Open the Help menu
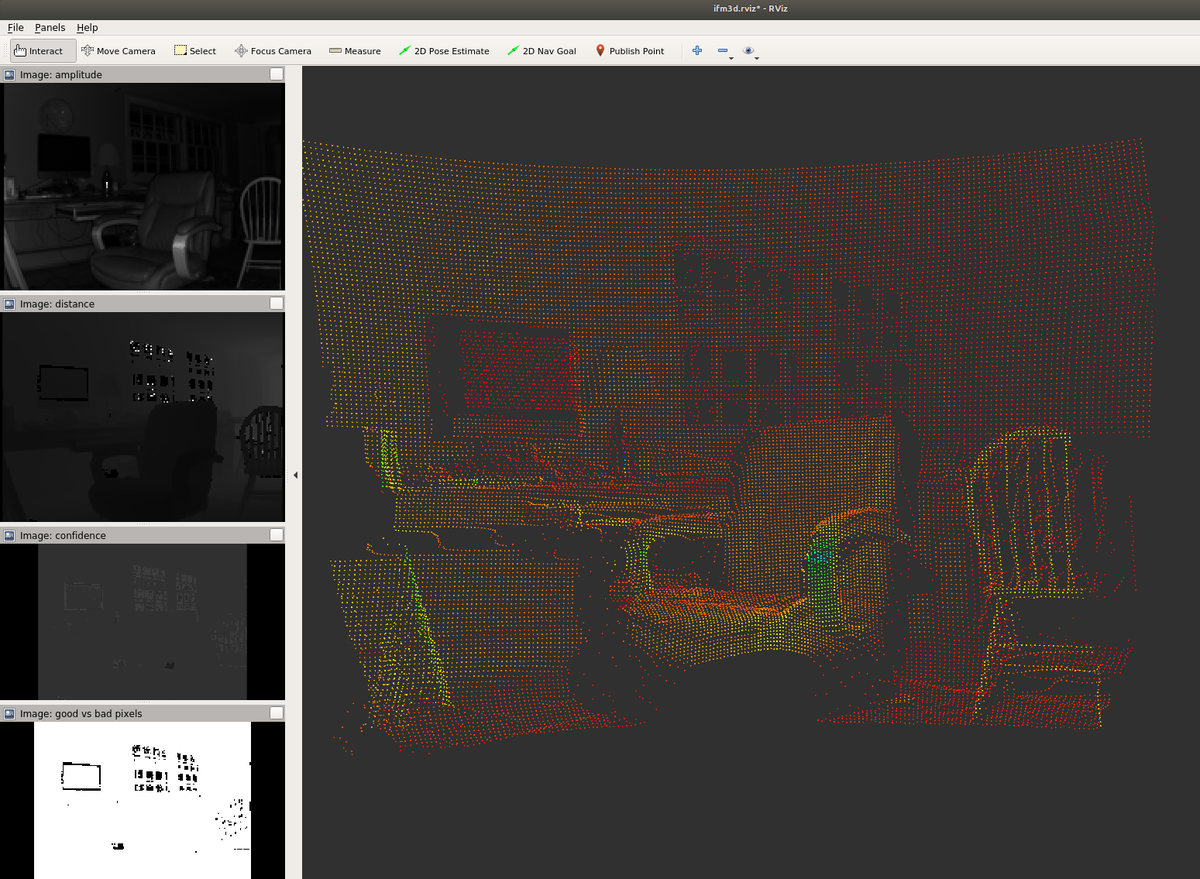The width and height of the screenshot is (1200, 879). (87, 27)
